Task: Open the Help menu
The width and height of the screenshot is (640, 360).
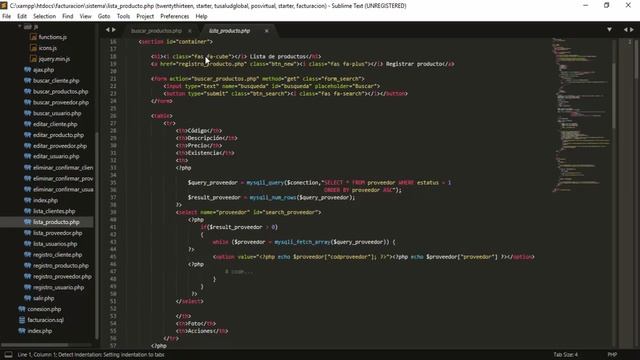Action: tap(201, 16)
